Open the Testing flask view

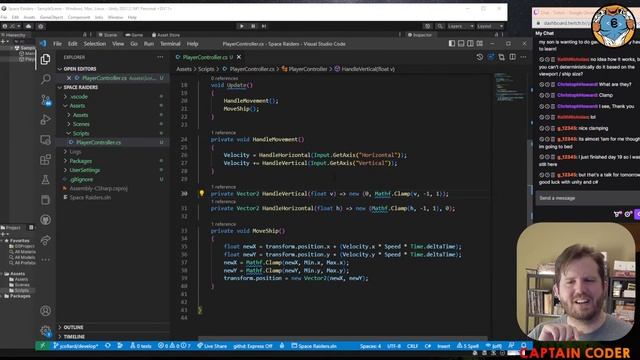click(45, 180)
